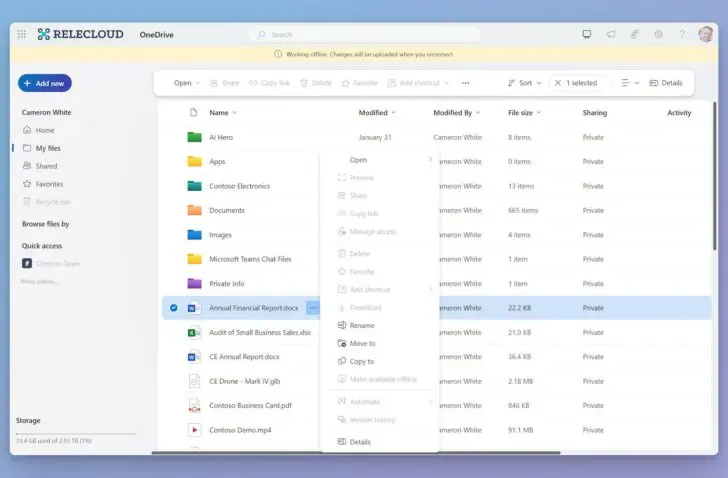728x478 pixels.
Task: Choose Download in the context menu
Action: 380,308
